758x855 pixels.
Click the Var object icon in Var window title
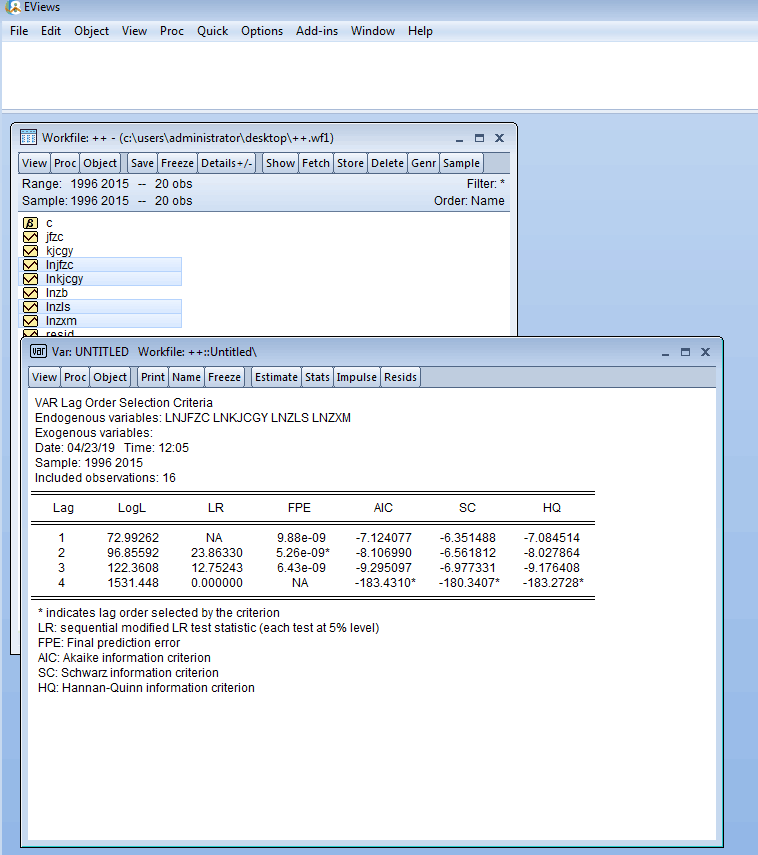tap(38, 352)
